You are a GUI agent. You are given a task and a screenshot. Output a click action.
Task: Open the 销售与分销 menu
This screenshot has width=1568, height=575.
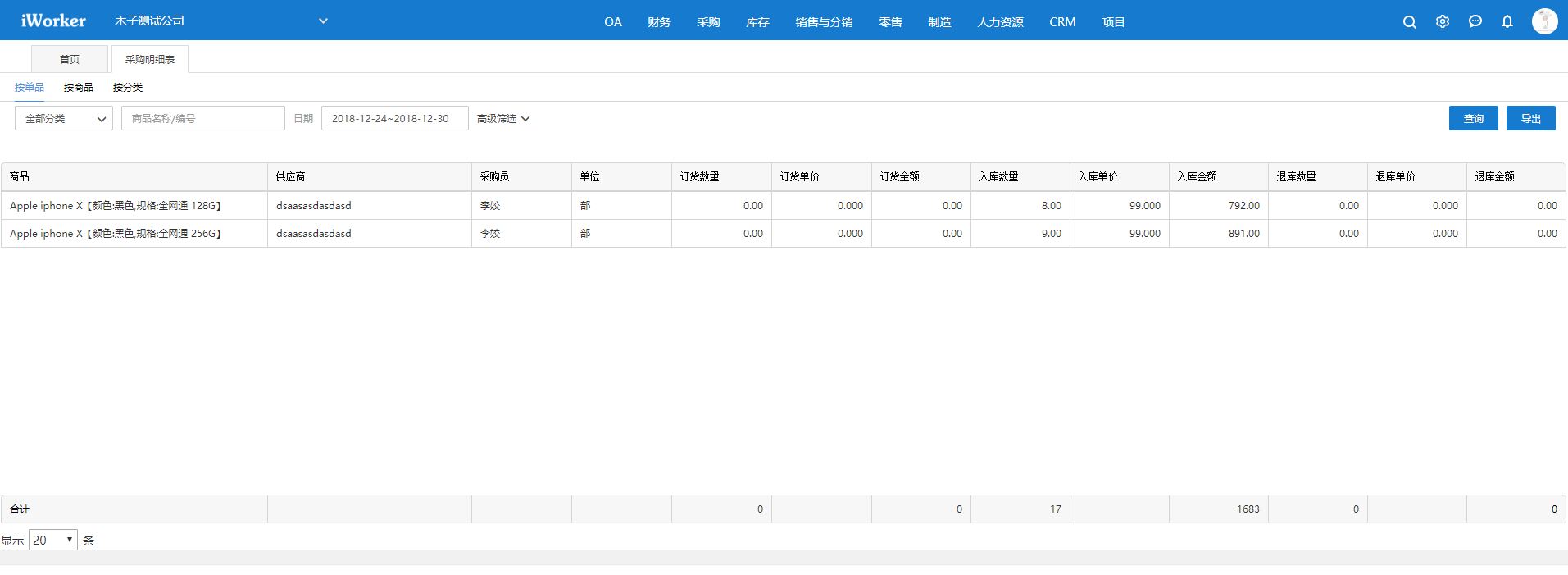click(x=824, y=22)
